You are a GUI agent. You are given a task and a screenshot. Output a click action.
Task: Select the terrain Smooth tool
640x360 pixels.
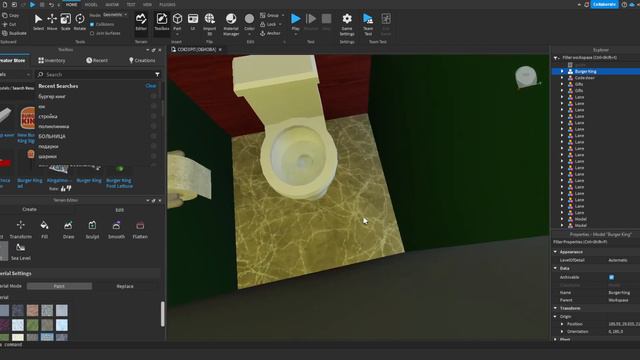[x=116, y=229]
